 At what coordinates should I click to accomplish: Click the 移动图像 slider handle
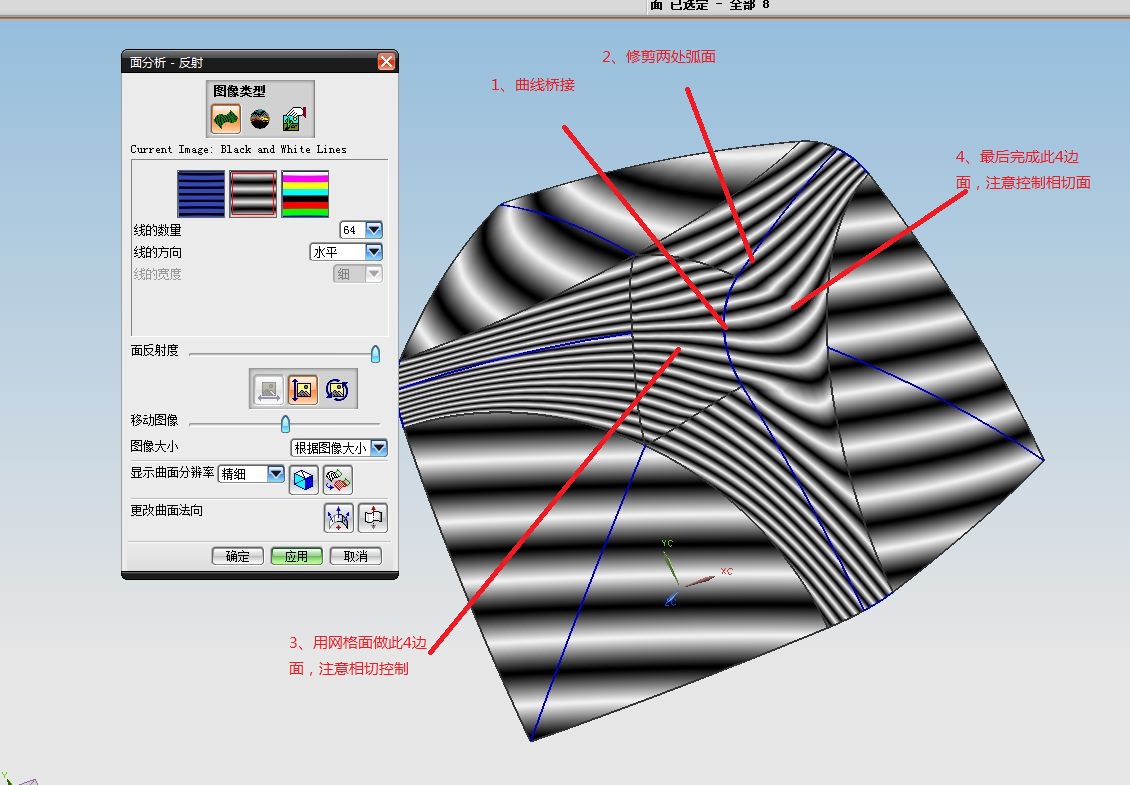click(x=285, y=423)
